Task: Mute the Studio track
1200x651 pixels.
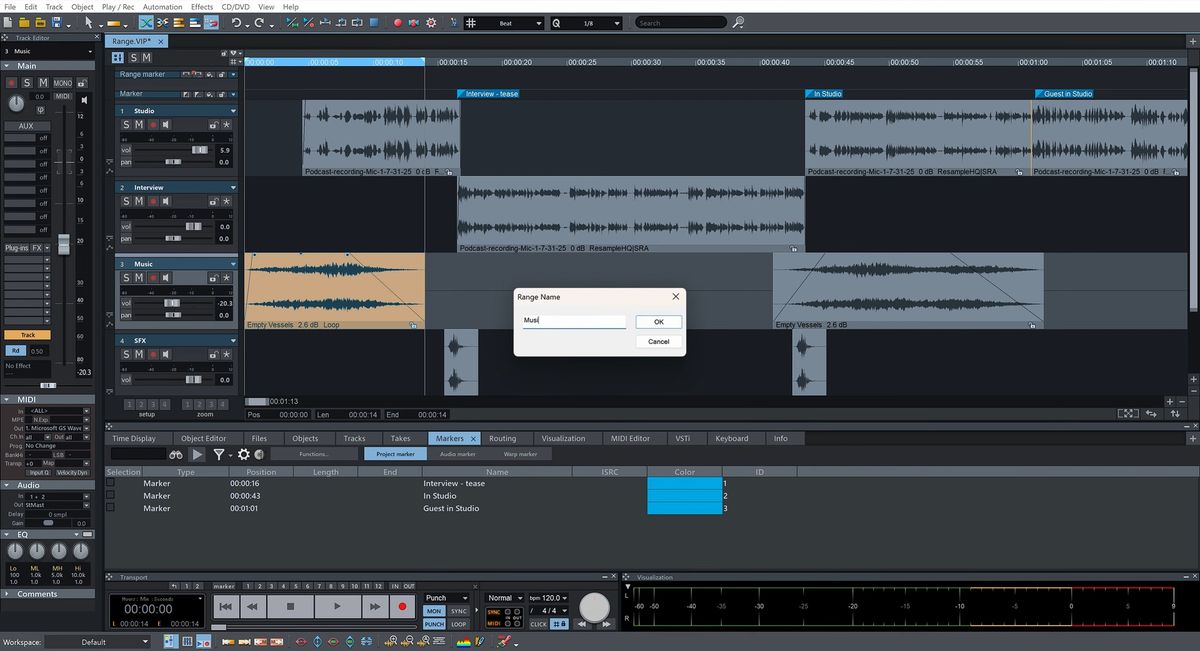Action: coord(138,124)
